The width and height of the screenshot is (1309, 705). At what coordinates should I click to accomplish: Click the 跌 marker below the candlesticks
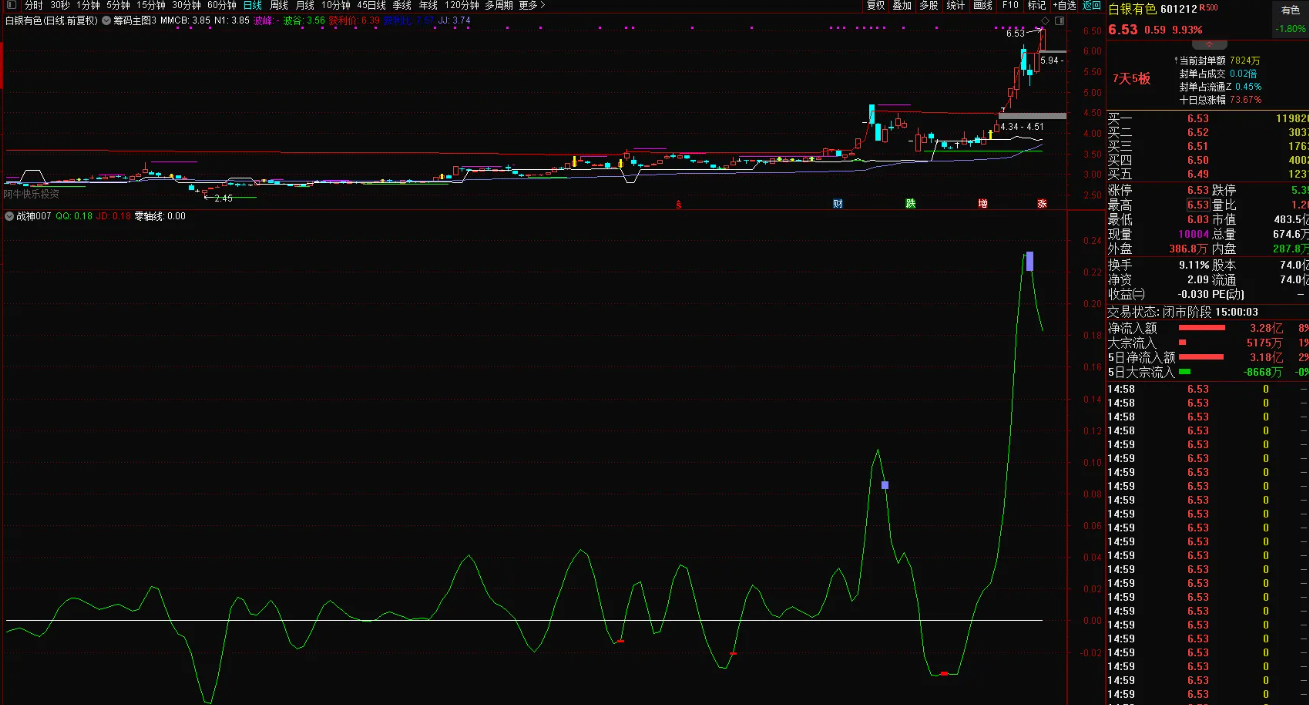[x=910, y=204]
